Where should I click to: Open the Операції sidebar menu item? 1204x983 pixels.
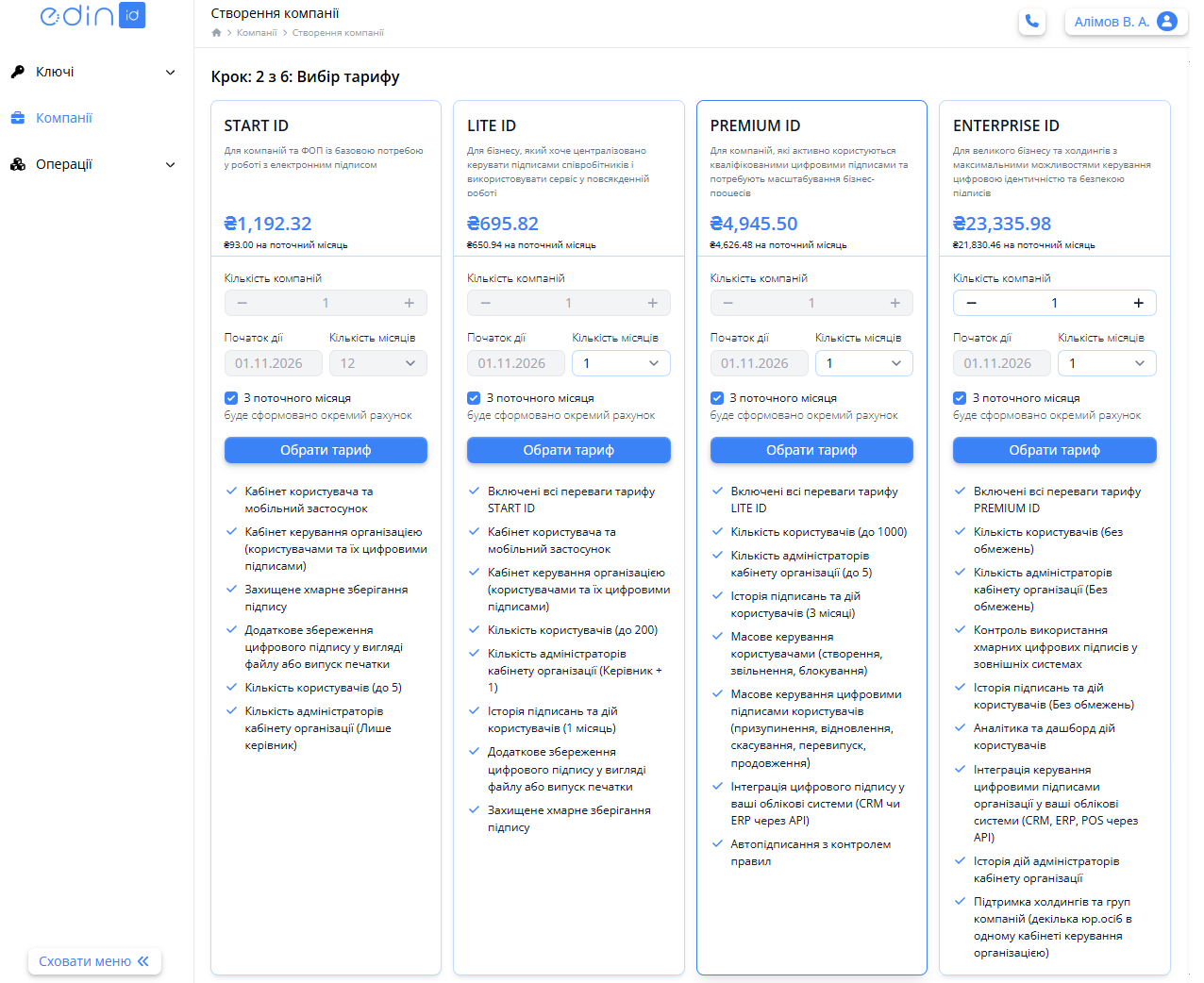click(94, 164)
